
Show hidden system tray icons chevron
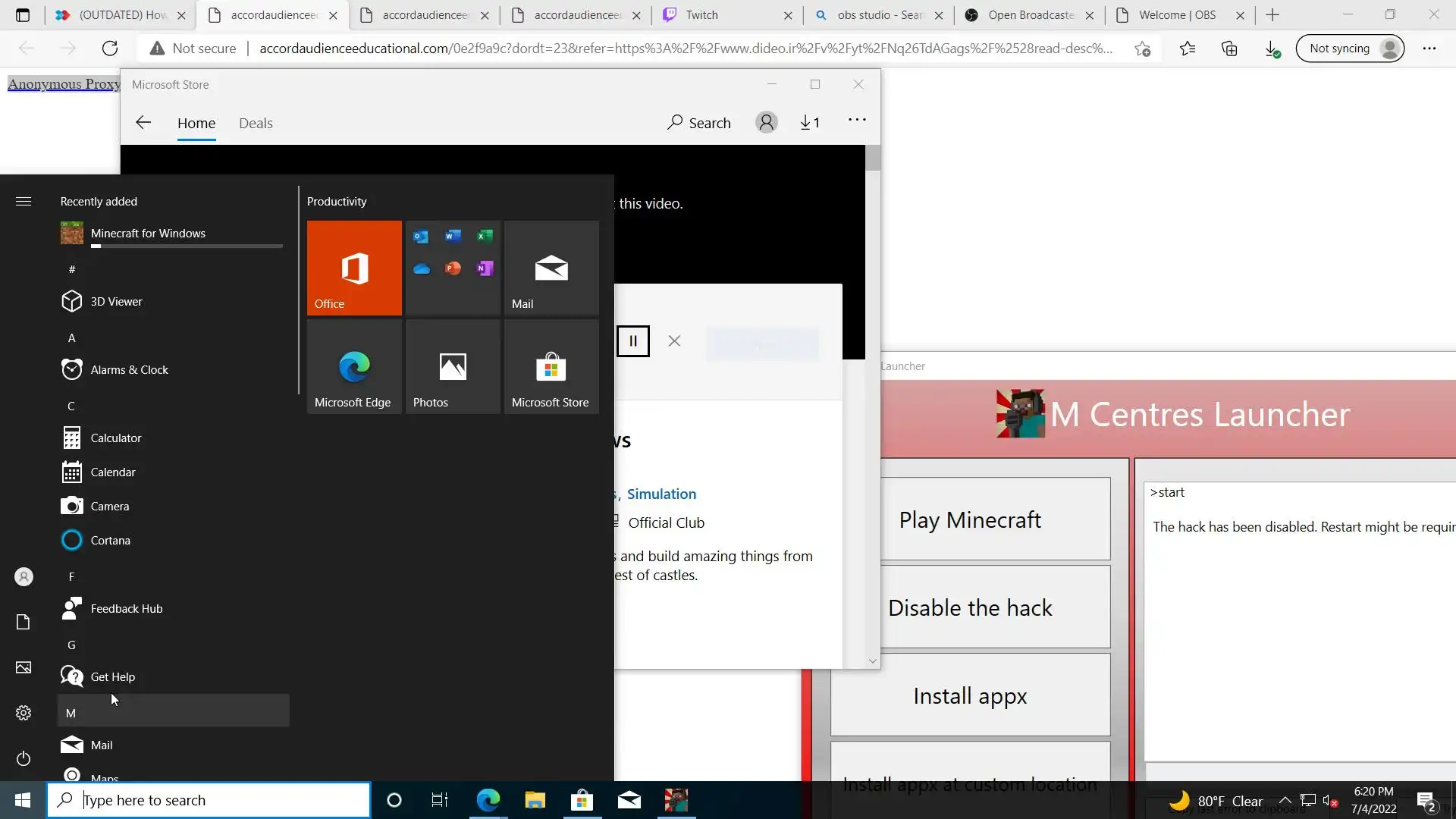pos(1285,800)
